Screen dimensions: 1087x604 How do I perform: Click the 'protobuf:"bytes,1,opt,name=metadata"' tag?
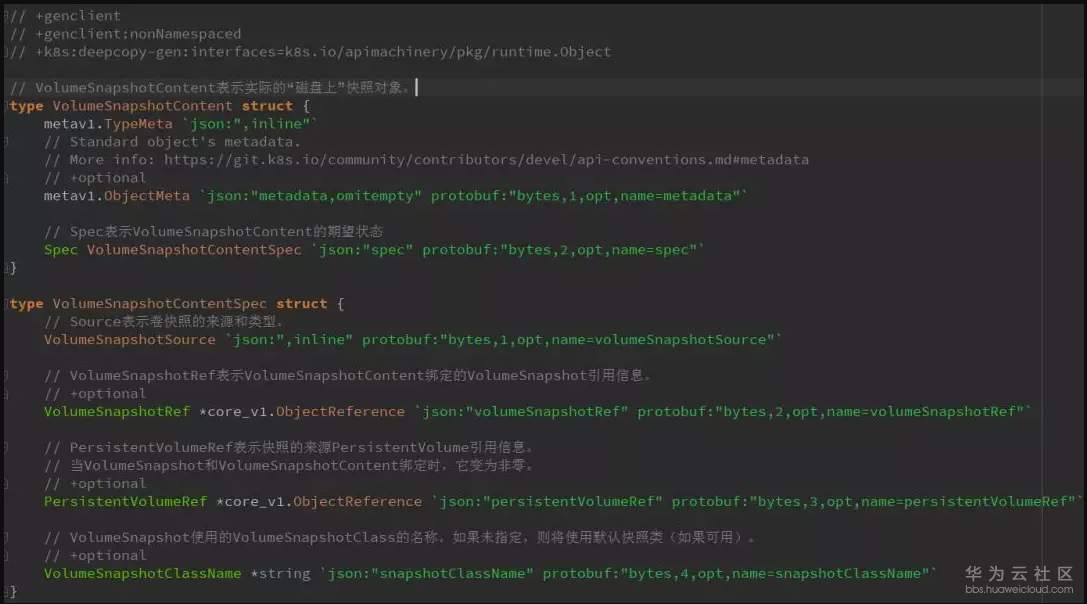[586, 196]
